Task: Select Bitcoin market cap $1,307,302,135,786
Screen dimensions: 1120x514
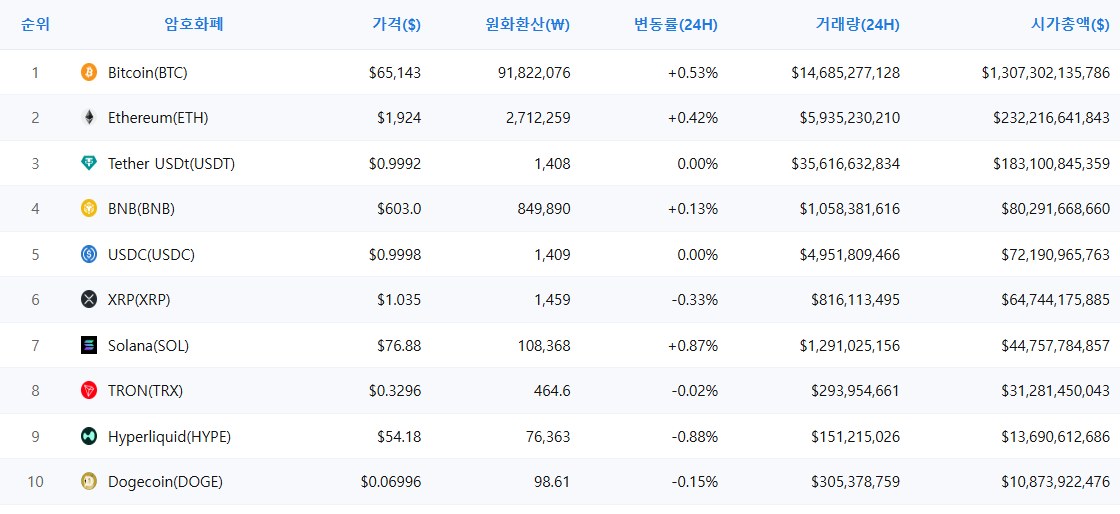Action: click(x=1046, y=72)
